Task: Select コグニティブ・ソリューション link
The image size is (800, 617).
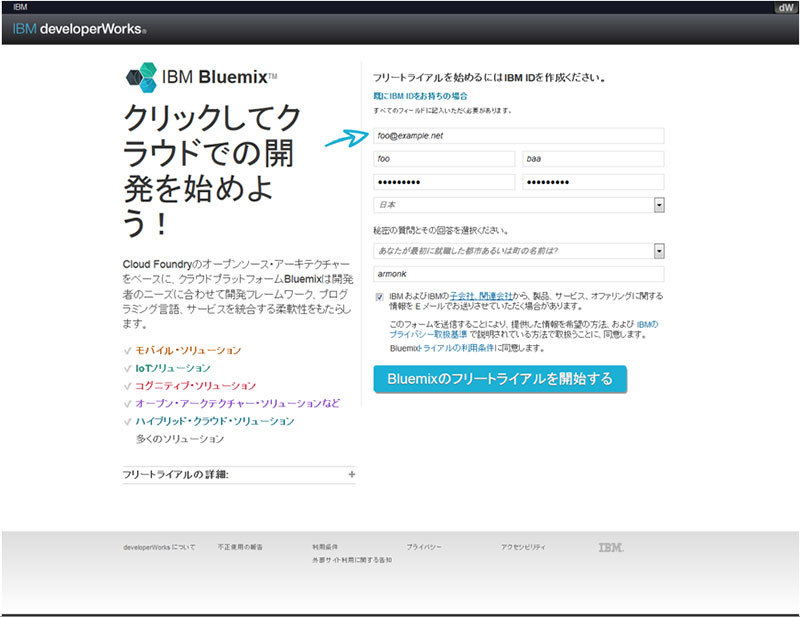Action: (x=195, y=386)
